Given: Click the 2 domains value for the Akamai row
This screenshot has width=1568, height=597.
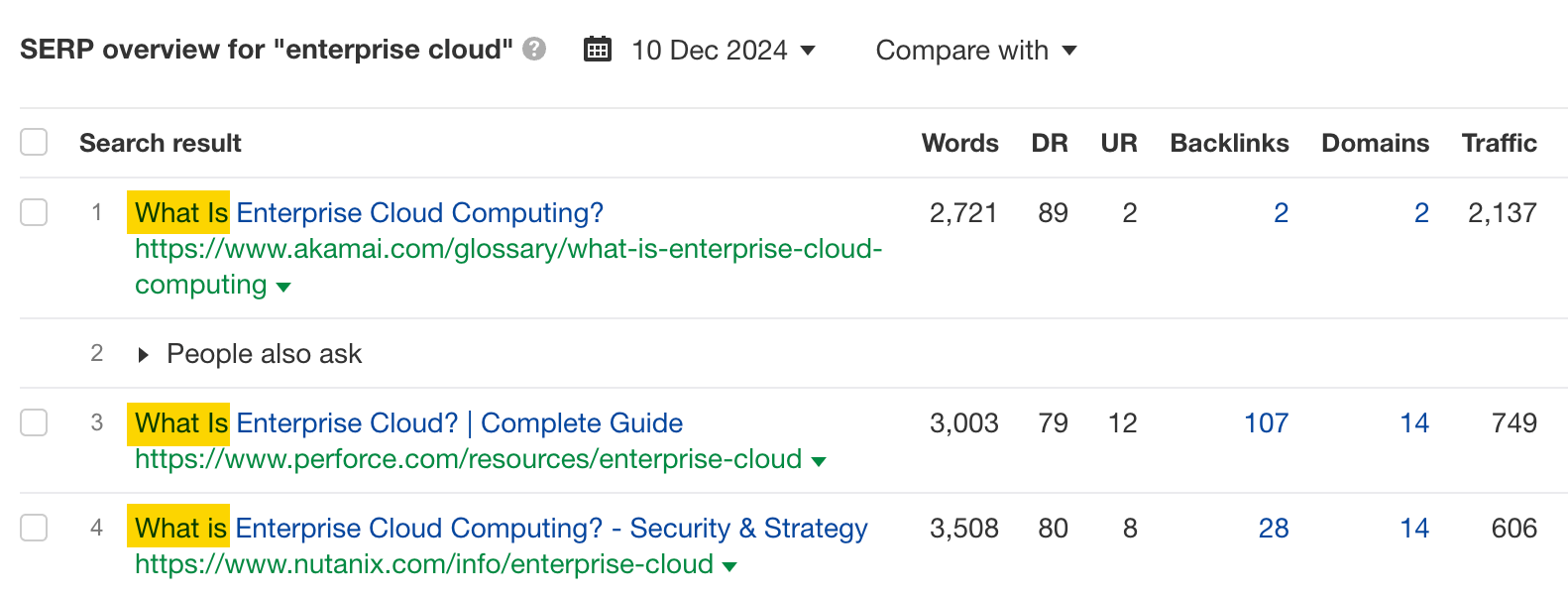Looking at the screenshot, I should [x=1421, y=212].
